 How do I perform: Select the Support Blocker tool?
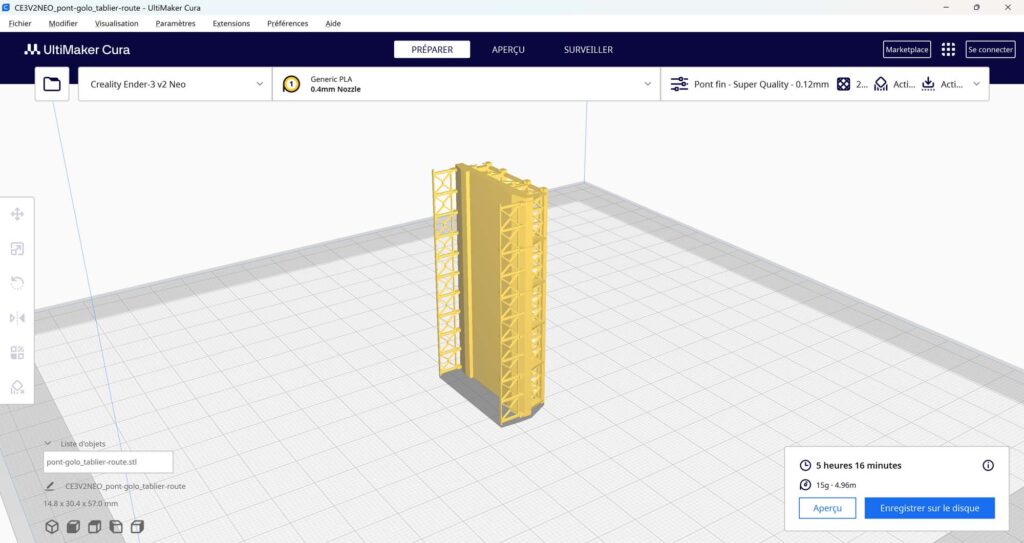tap(17, 387)
